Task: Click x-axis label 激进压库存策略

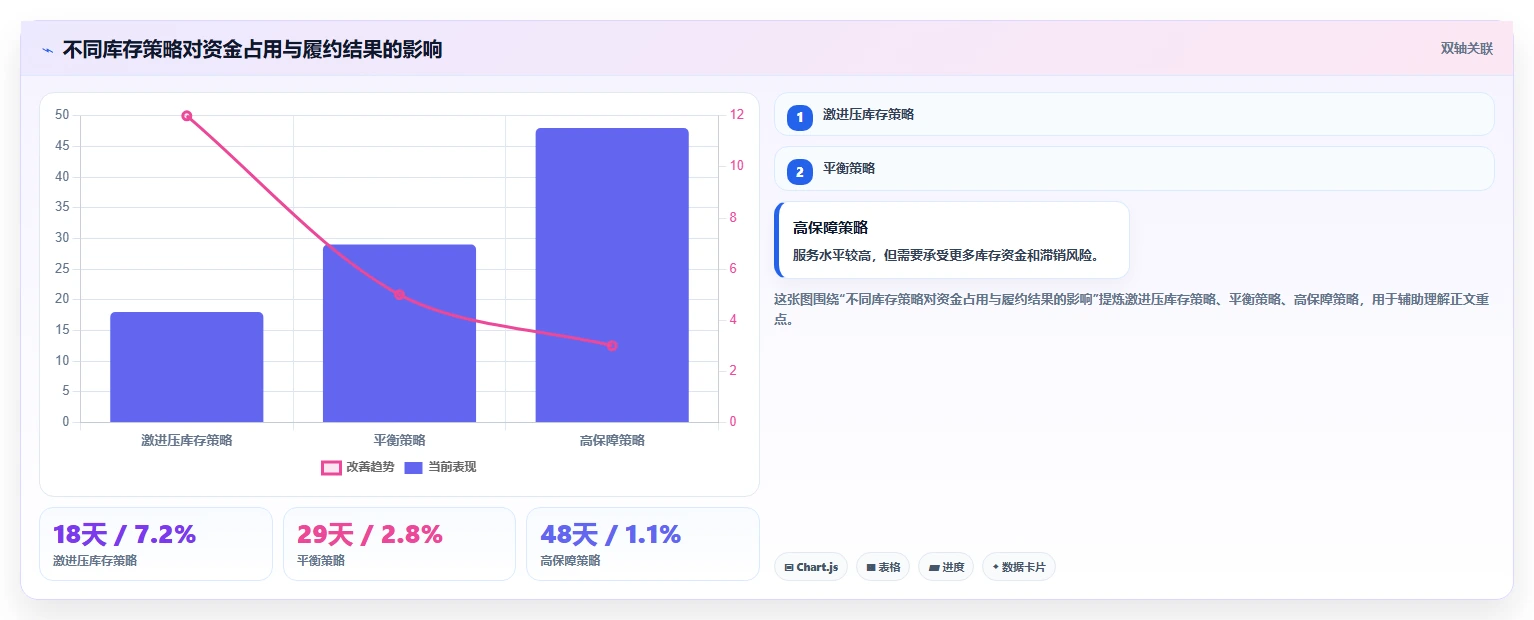Action: [187, 440]
